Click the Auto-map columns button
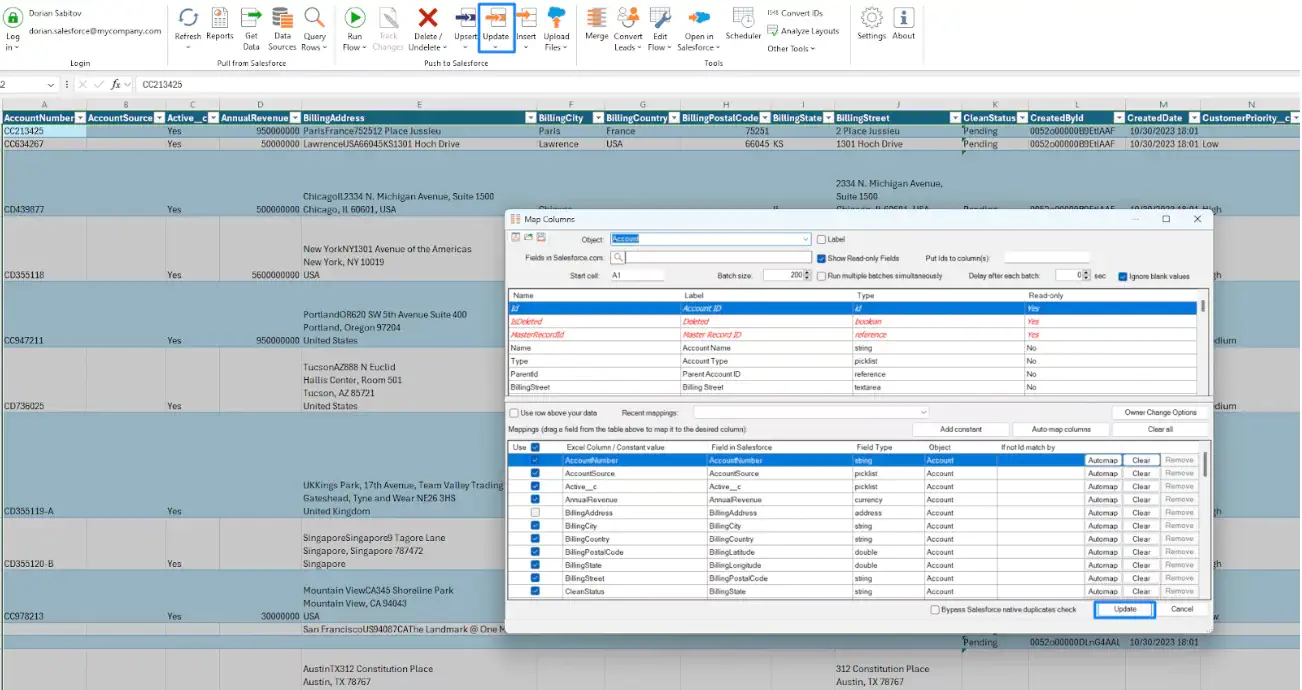 tap(1060, 429)
